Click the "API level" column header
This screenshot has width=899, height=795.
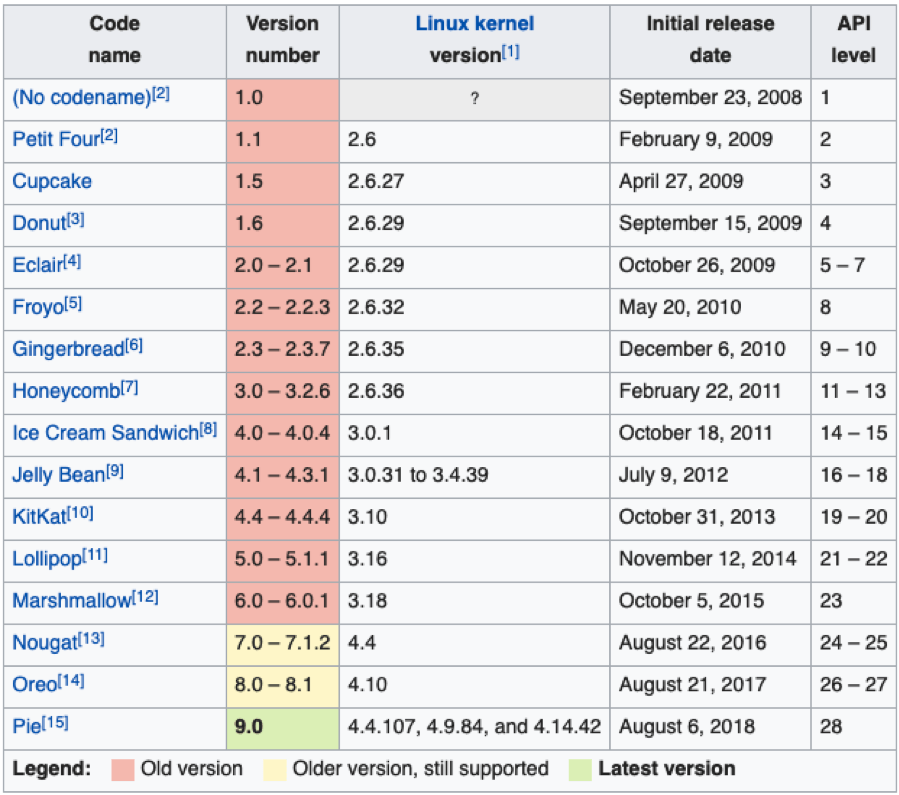click(854, 40)
